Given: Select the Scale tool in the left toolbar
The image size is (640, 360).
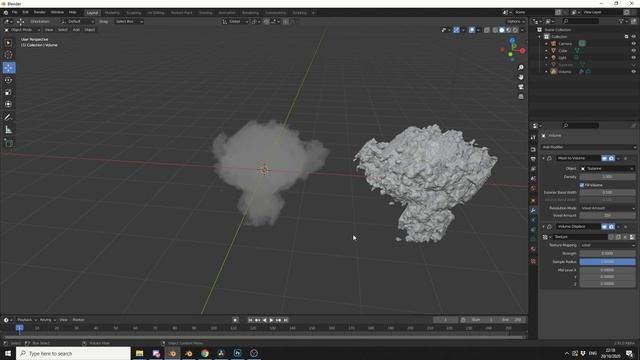Looking at the screenshot, I should (8, 92).
